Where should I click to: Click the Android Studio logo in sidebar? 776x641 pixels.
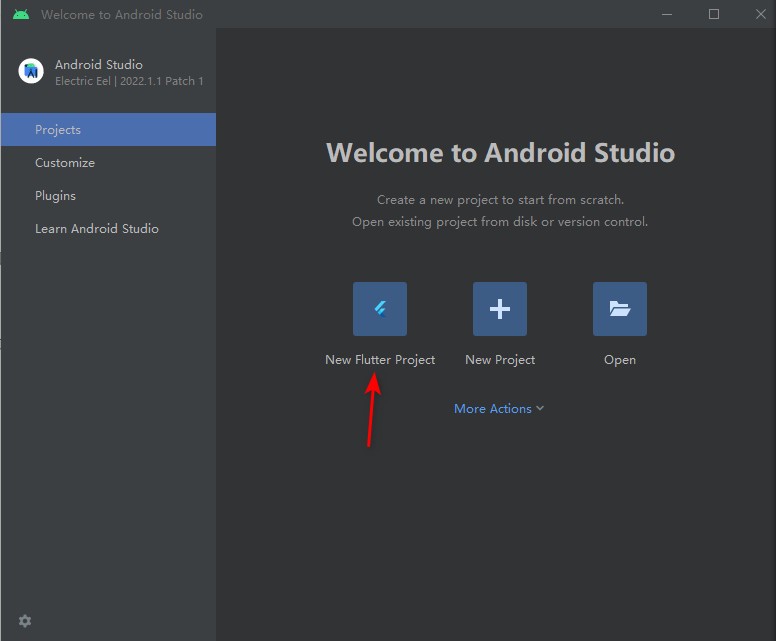31,71
